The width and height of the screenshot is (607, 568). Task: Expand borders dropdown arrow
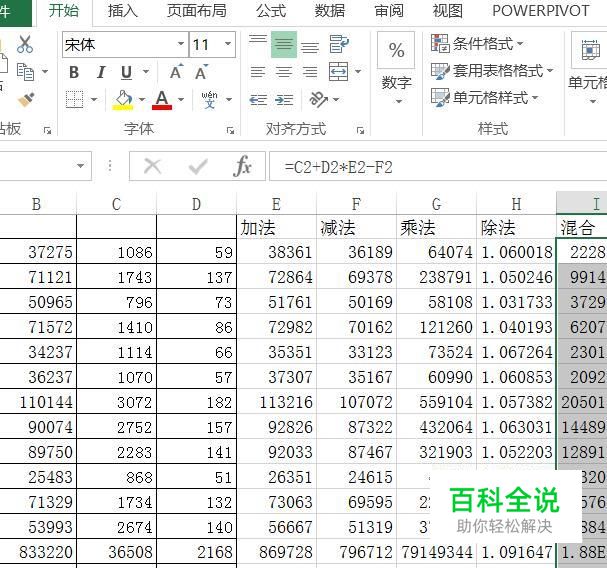[x=94, y=100]
